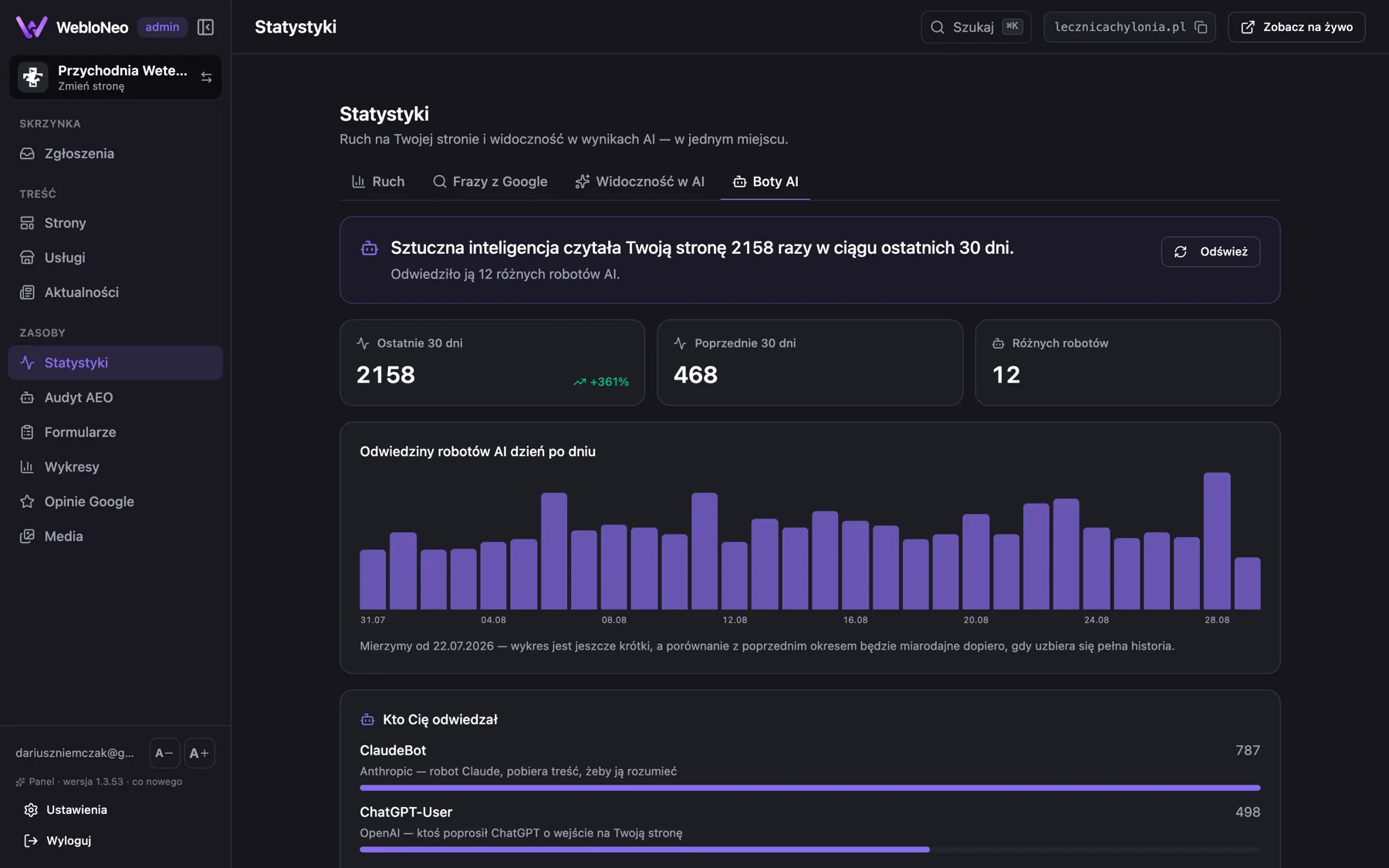Image resolution: width=1389 pixels, height=868 pixels.
Task: Click the inbox icon next to Zgłoszenia
Action: 27,154
